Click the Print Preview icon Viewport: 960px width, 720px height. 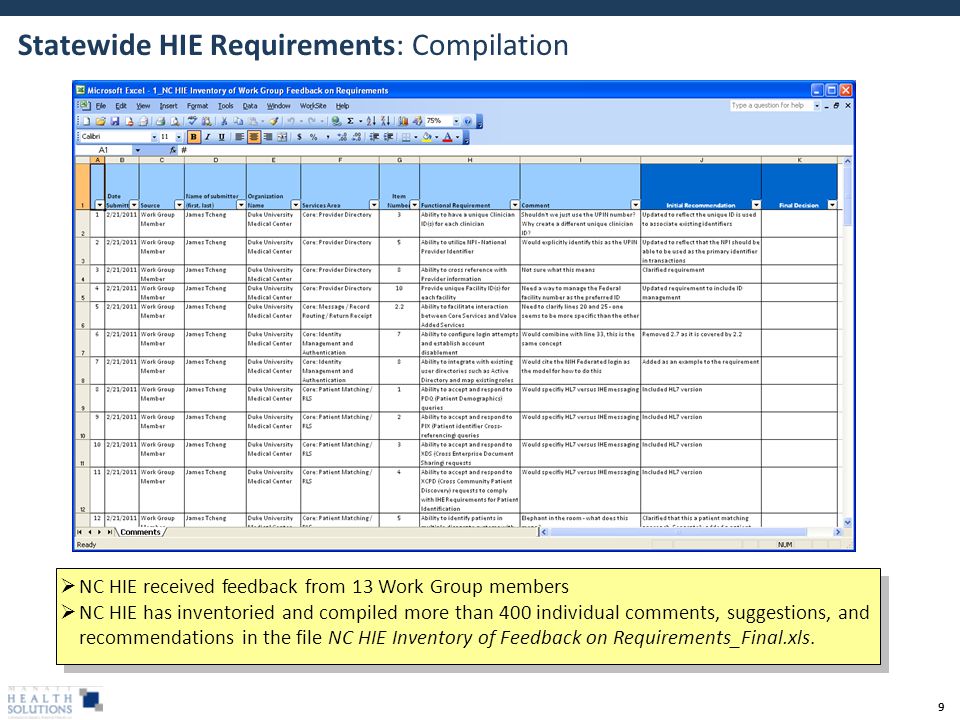pyautogui.click(x=175, y=121)
